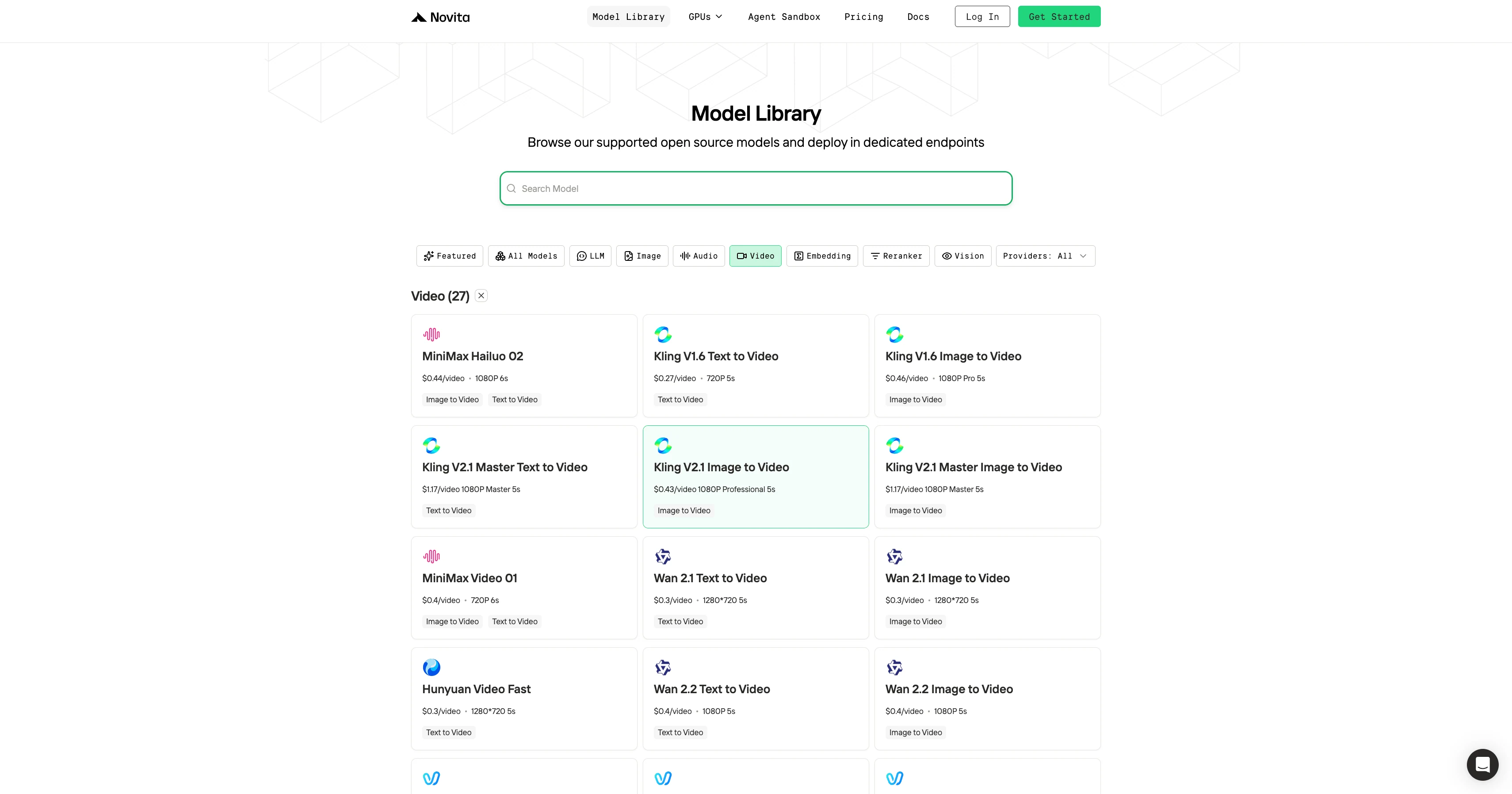The image size is (1512, 794).
Task: Open MiniMax Video 01 model title
Action: click(470, 578)
